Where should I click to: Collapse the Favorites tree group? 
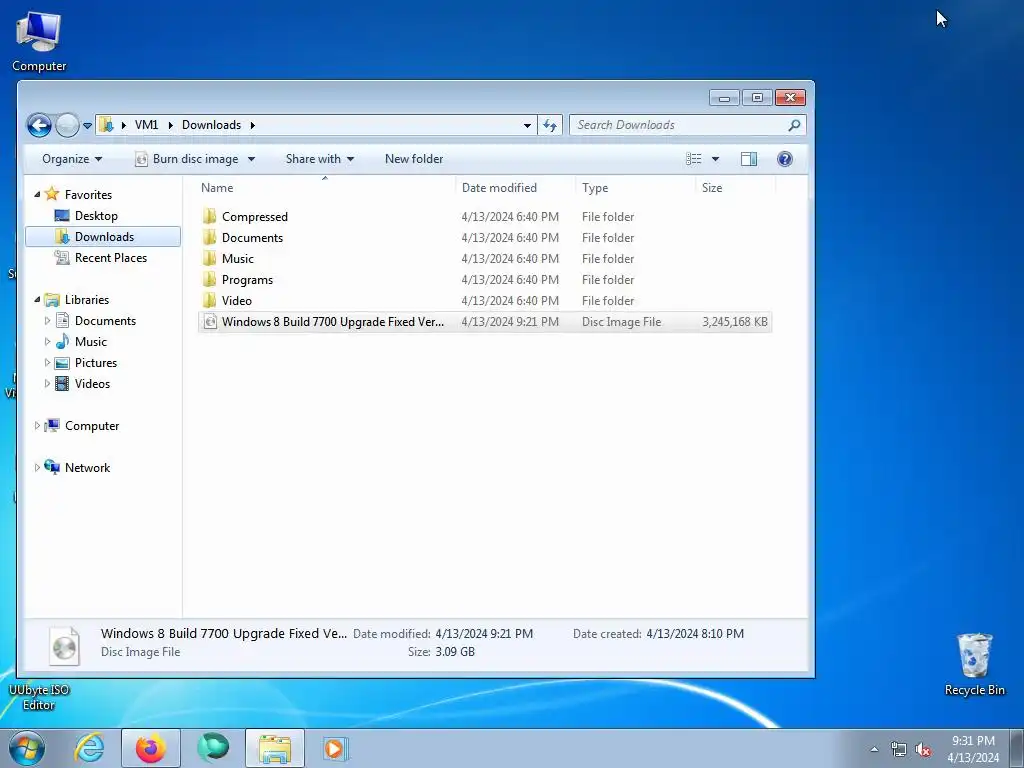coord(37,195)
